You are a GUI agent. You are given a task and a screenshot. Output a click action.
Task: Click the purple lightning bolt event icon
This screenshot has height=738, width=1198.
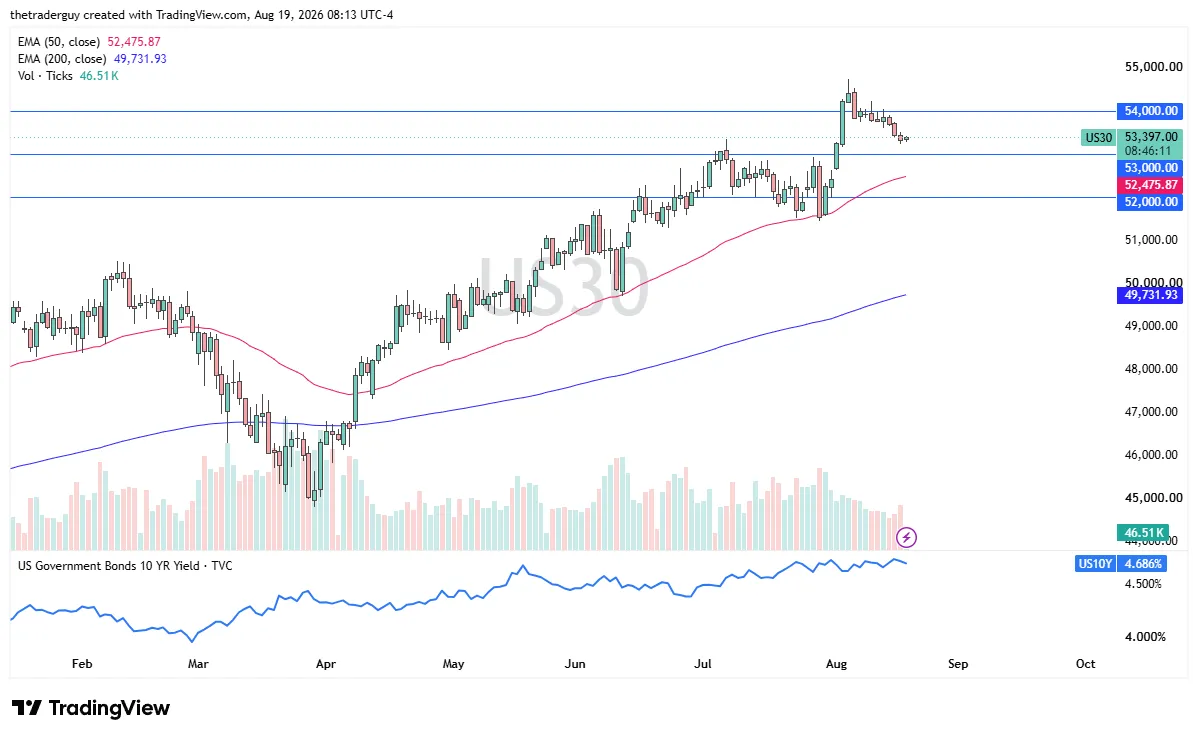pos(906,538)
